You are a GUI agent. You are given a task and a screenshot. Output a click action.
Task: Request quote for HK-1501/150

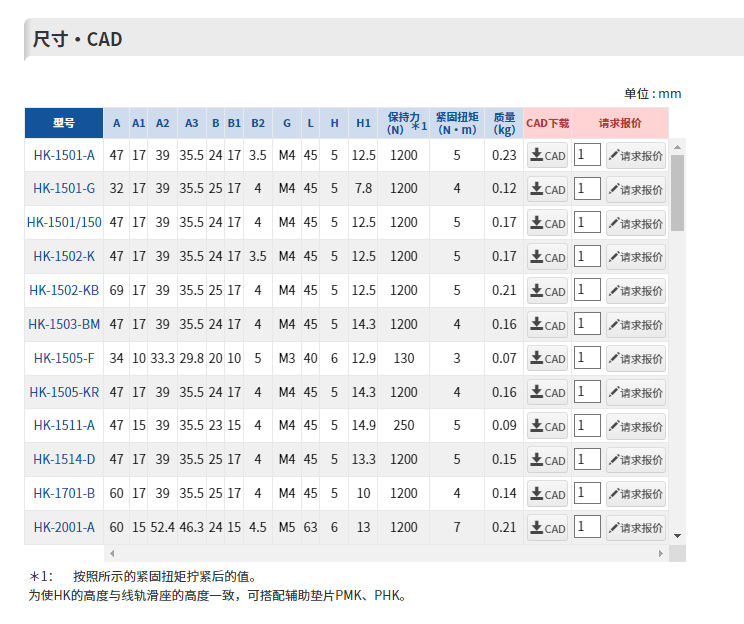coord(636,223)
